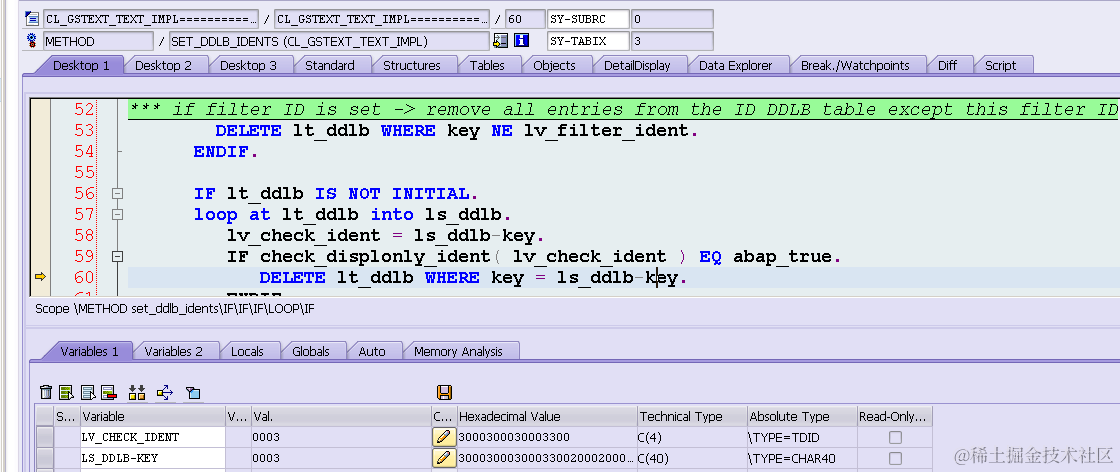
Task: Click the SET_DDLB_IDENTS method name field
Action: coord(329,41)
